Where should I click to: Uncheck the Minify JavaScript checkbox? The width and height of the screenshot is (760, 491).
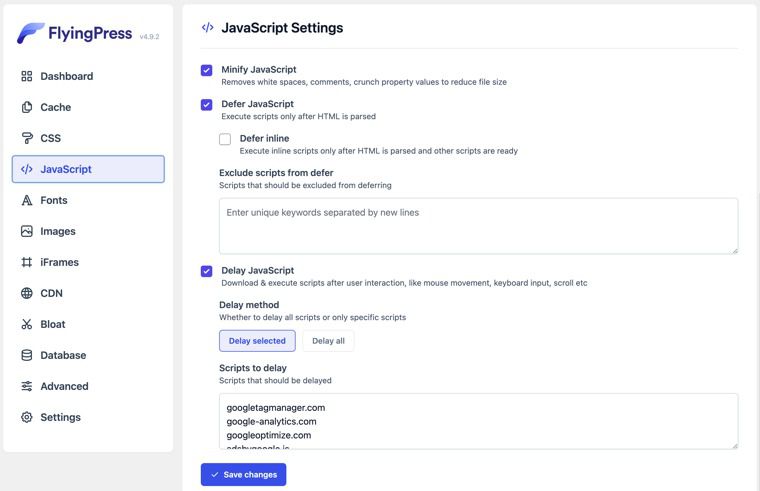pyautogui.click(x=207, y=70)
